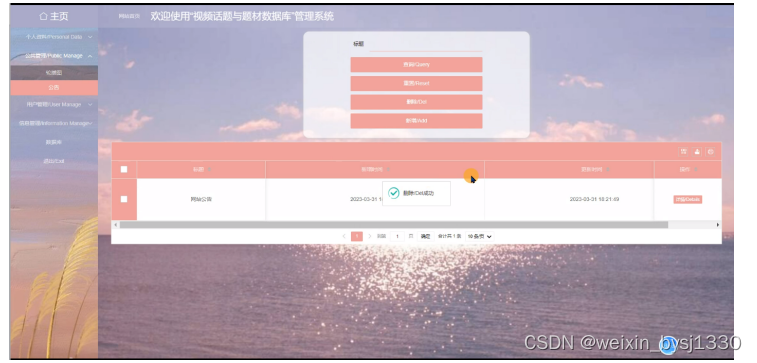Open the 数据库 sidebar item
757x363 pixels.
tap(54, 142)
